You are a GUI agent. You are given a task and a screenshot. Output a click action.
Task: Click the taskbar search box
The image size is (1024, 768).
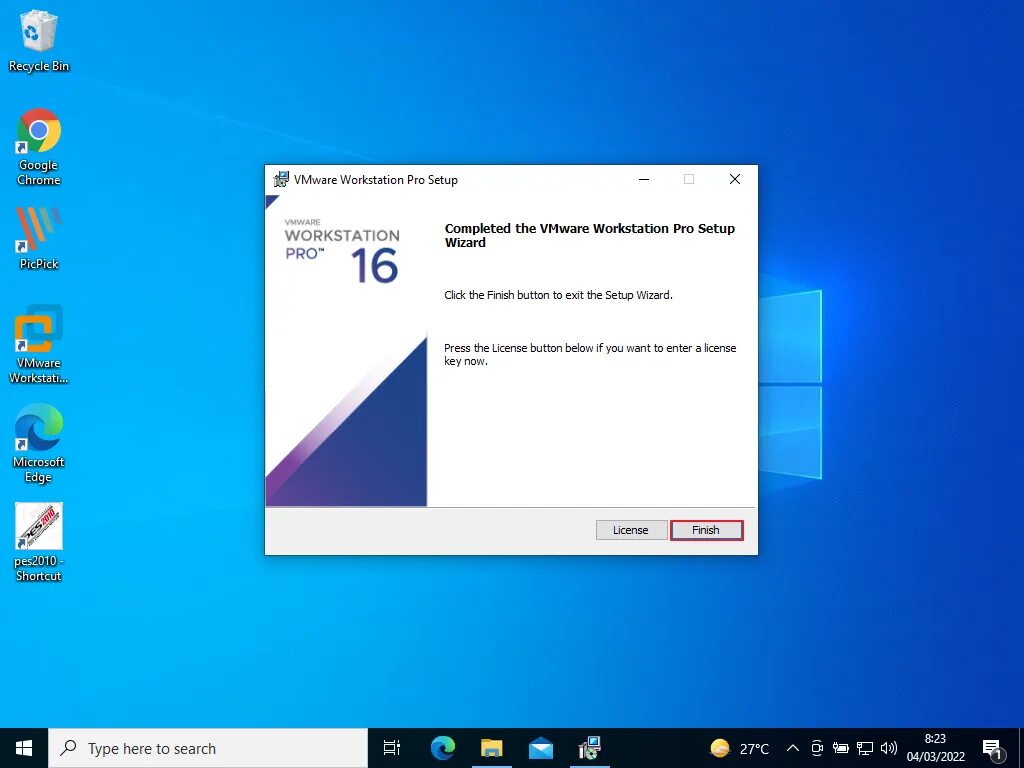tap(208, 748)
